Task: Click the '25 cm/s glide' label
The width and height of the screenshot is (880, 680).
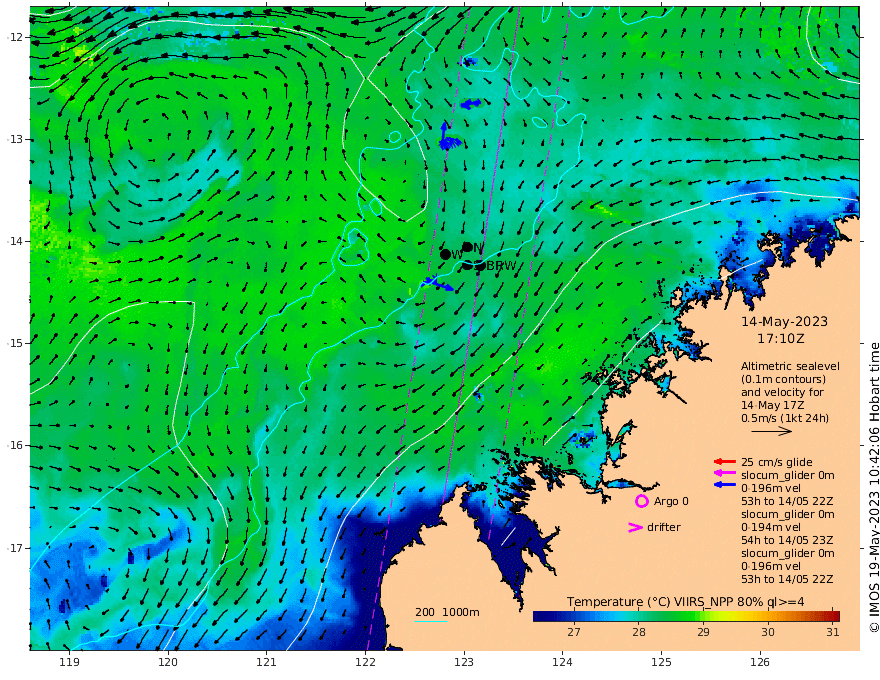Action: pyautogui.click(x=777, y=462)
